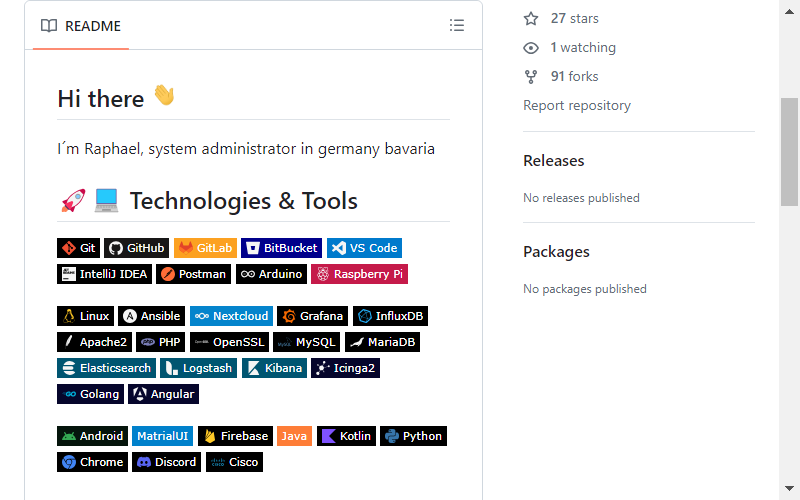800x500 pixels.
Task: Open the Packages heading link
Action: pyautogui.click(x=556, y=252)
